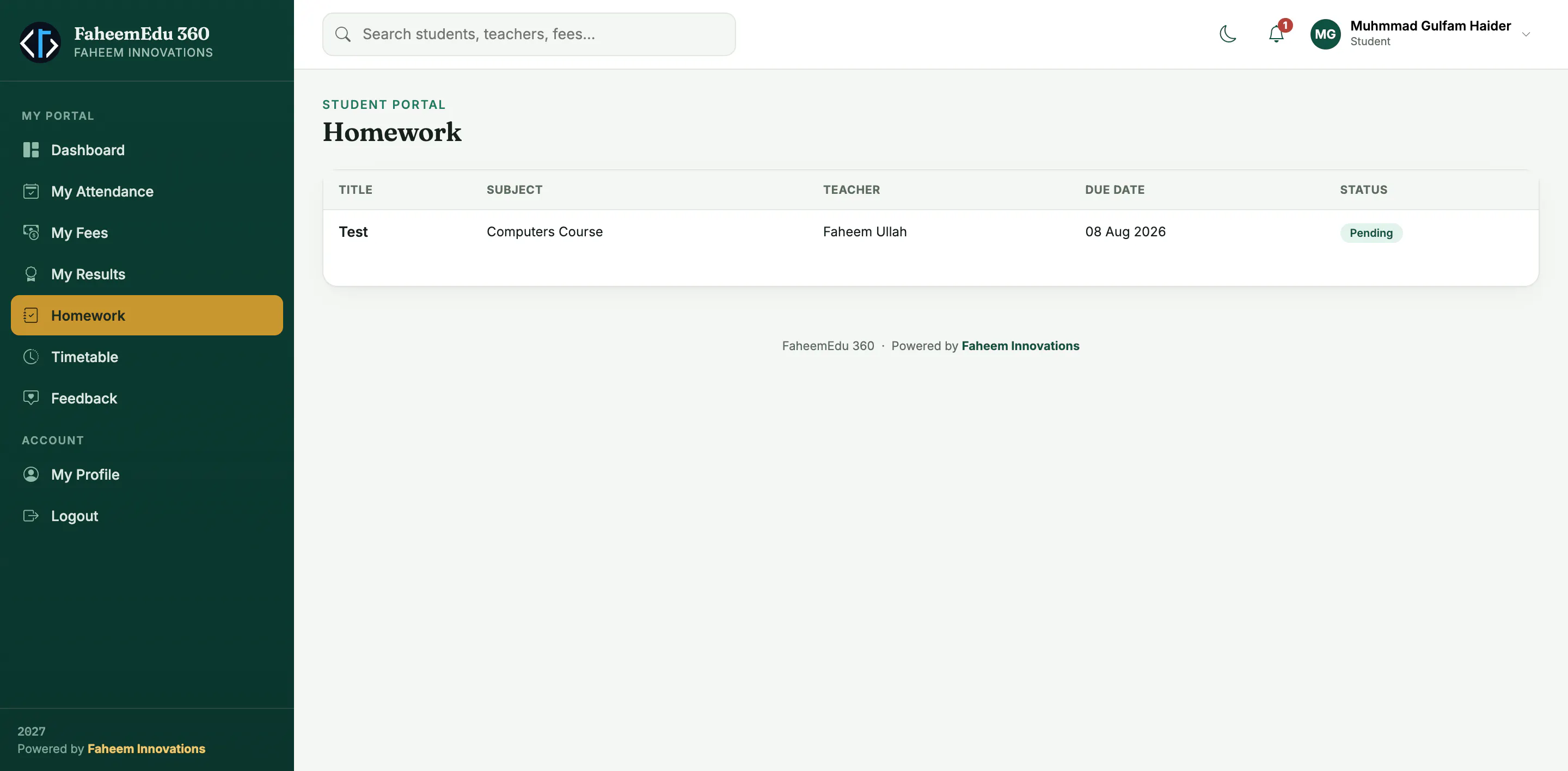Viewport: 1568px width, 771px height.
Task: Click the DUE DATE column header
Action: [x=1114, y=190]
